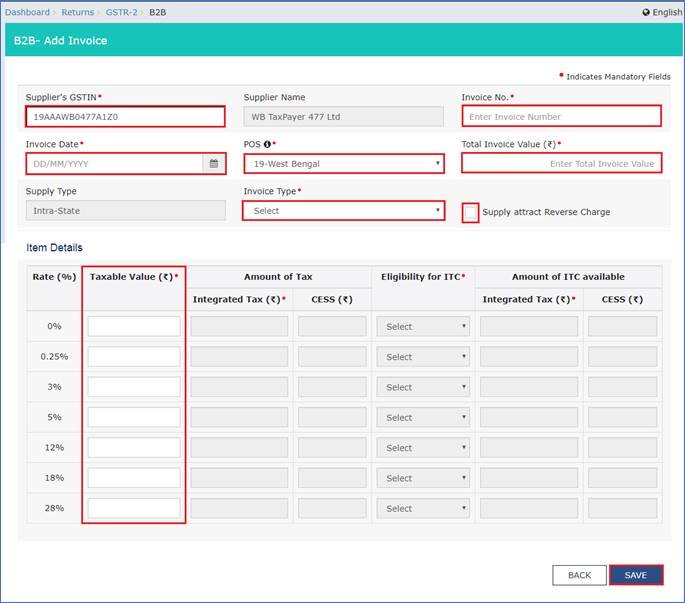Tick Supply attract Reverse Charge checkbox
The width and height of the screenshot is (685, 603).
click(471, 212)
